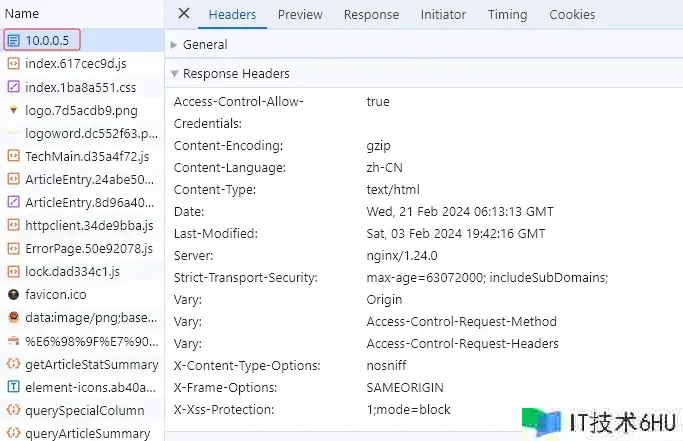This screenshot has width=683, height=441.
Task: Click the document icon beside 10.0.0.5
Action: coord(14,40)
